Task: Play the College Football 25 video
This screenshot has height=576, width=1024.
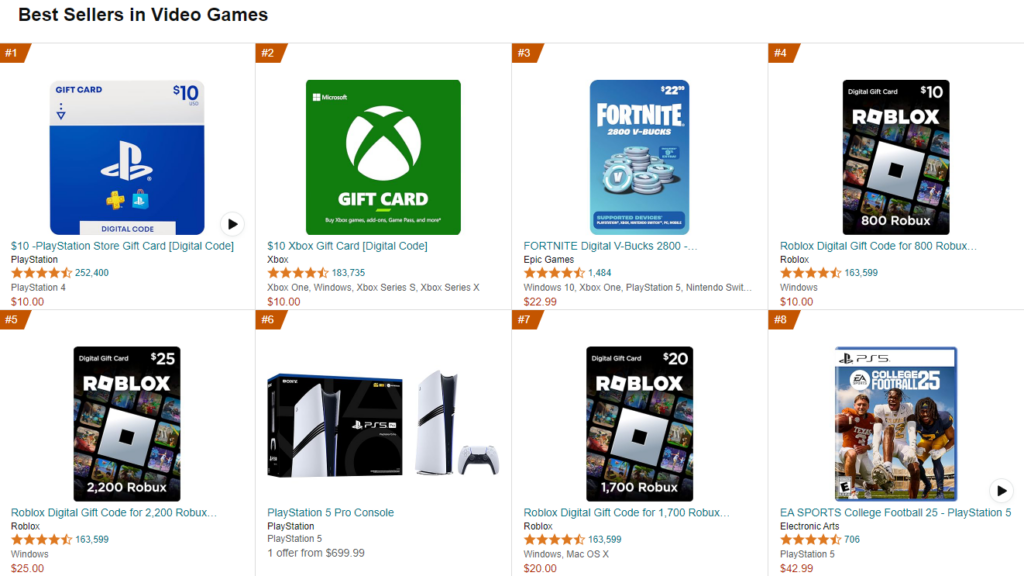Action: [1001, 490]
